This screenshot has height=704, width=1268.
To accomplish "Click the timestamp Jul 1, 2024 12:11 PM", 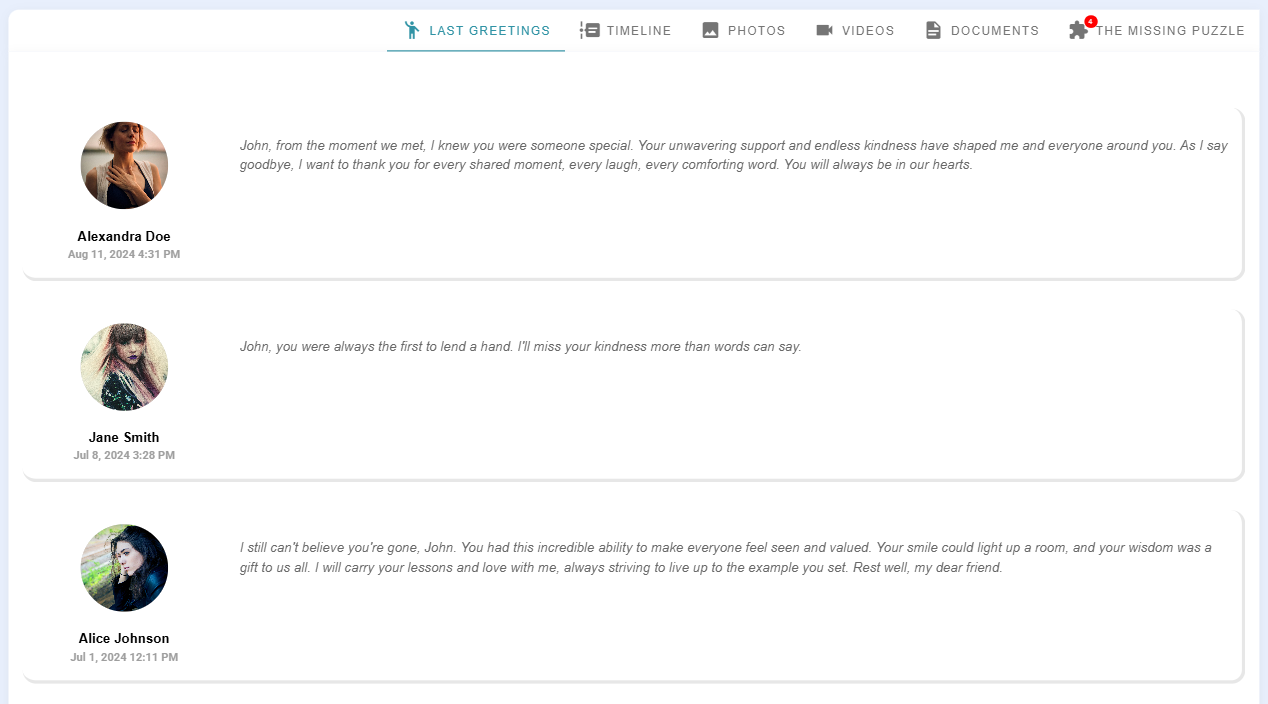I will coord(124,658).
